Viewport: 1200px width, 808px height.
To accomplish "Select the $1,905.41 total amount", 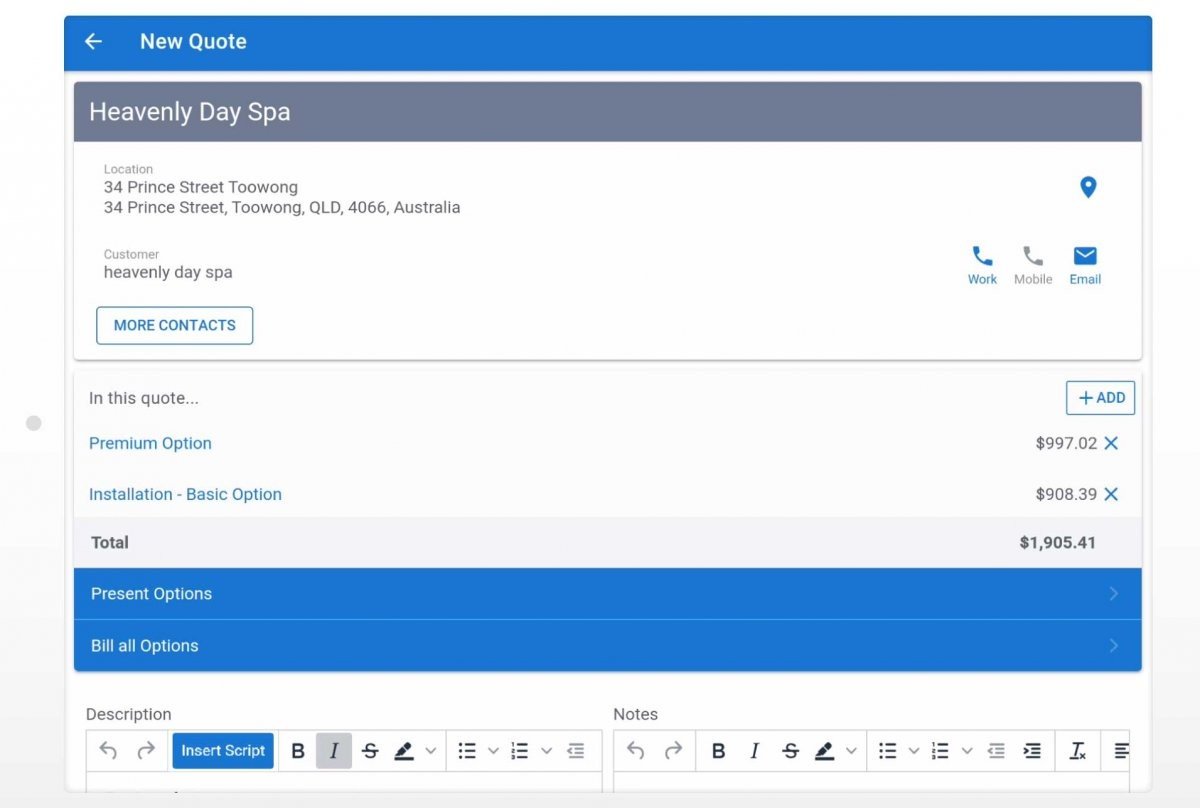I will coord(1058,543).
